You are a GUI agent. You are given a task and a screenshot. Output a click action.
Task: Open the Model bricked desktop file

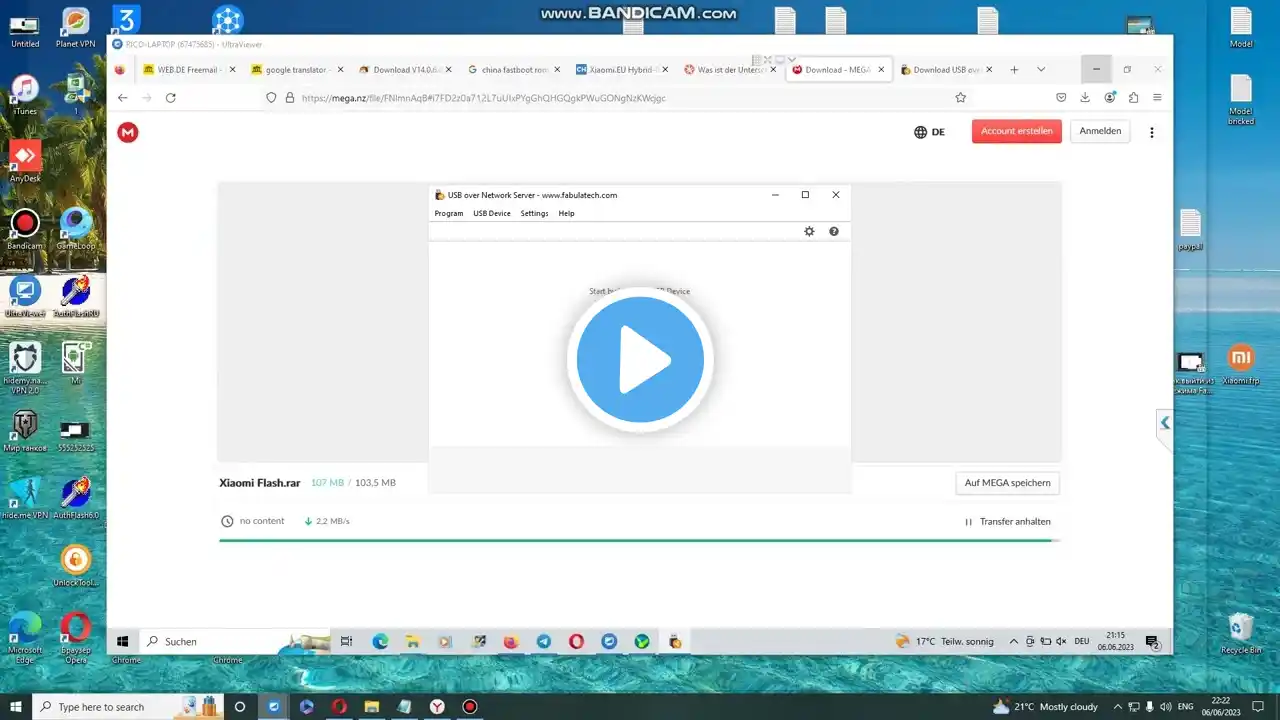point(1241,99)
